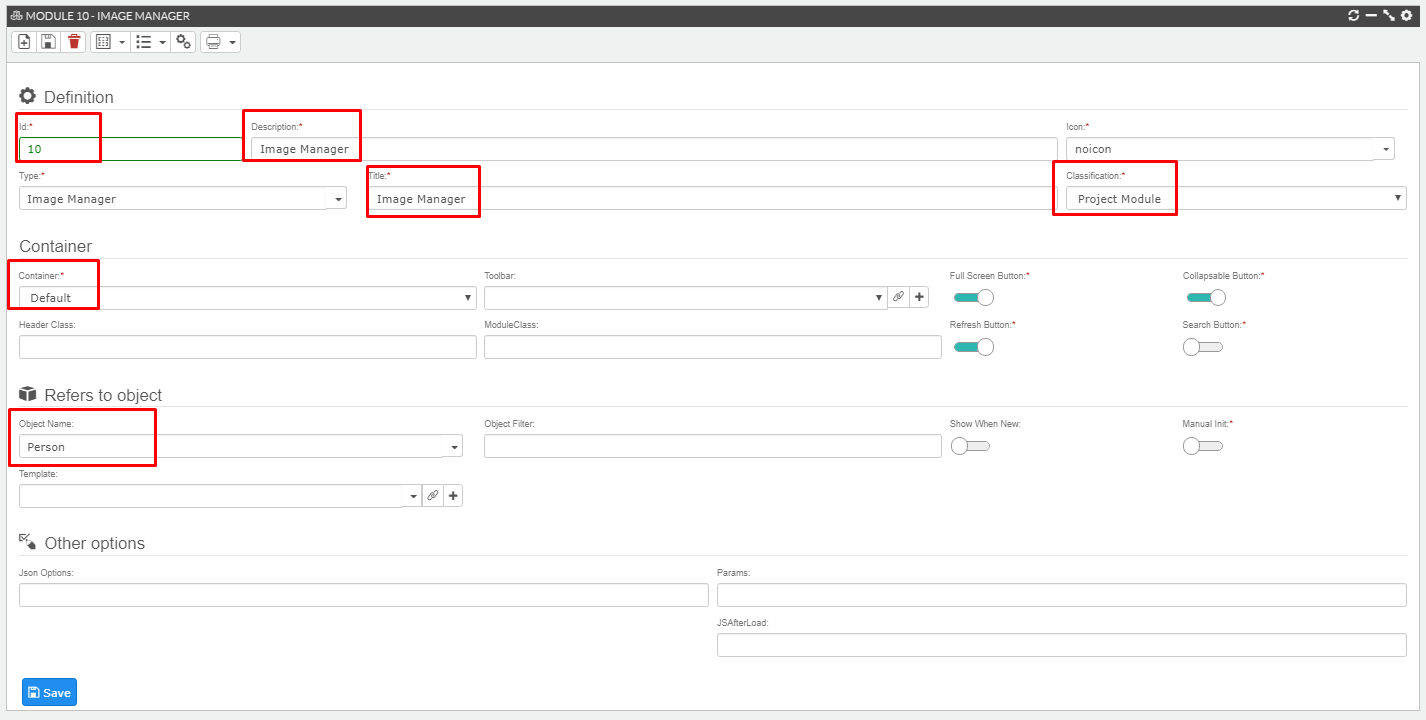Click the refresh icon in title bar
The height and width of the screenshot is (720, 1426).
click(1354, 16)
